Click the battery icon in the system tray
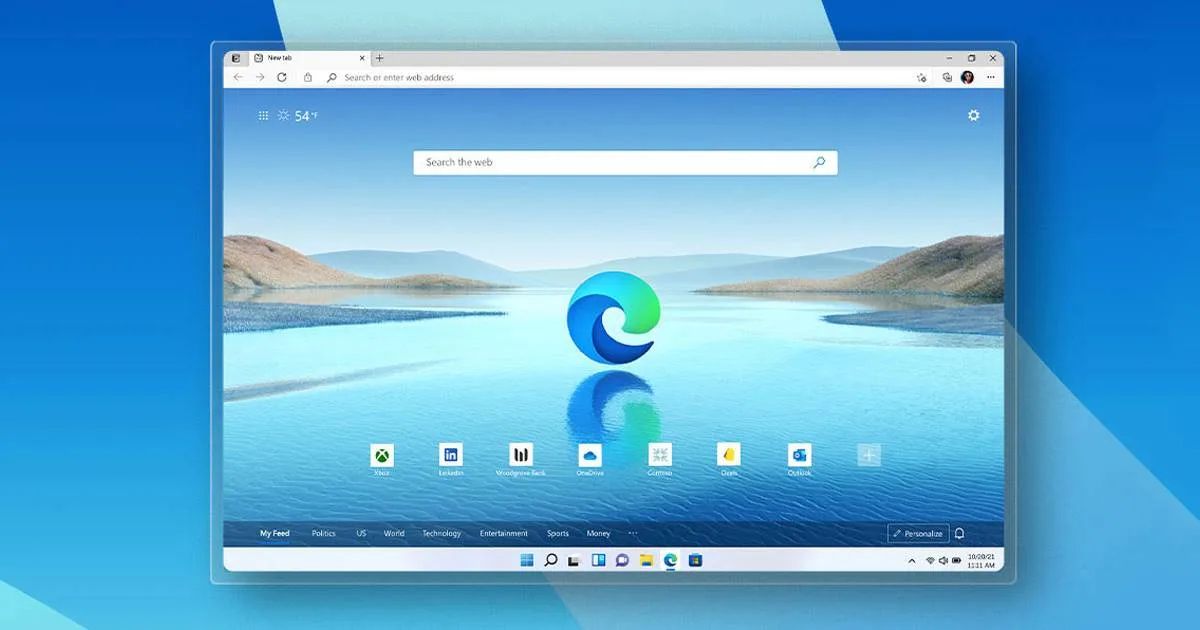 pos(957,561)
